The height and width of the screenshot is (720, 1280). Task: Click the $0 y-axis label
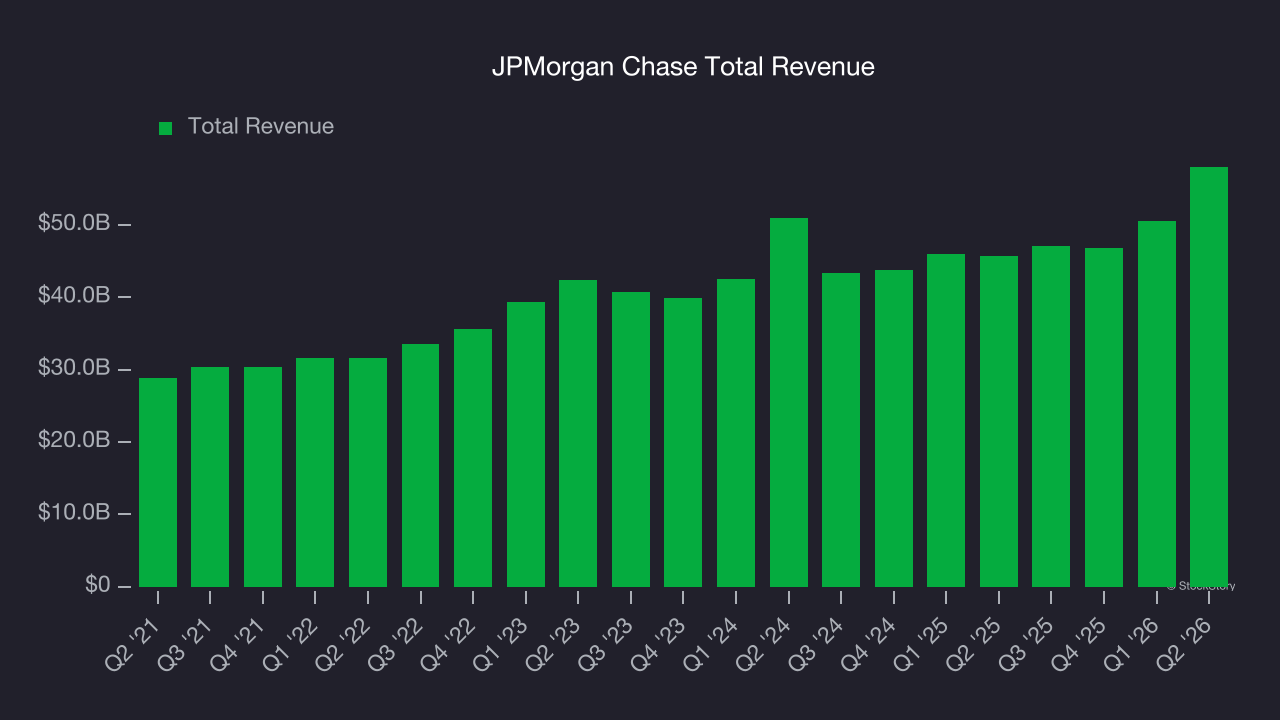[x=97, y=586]
